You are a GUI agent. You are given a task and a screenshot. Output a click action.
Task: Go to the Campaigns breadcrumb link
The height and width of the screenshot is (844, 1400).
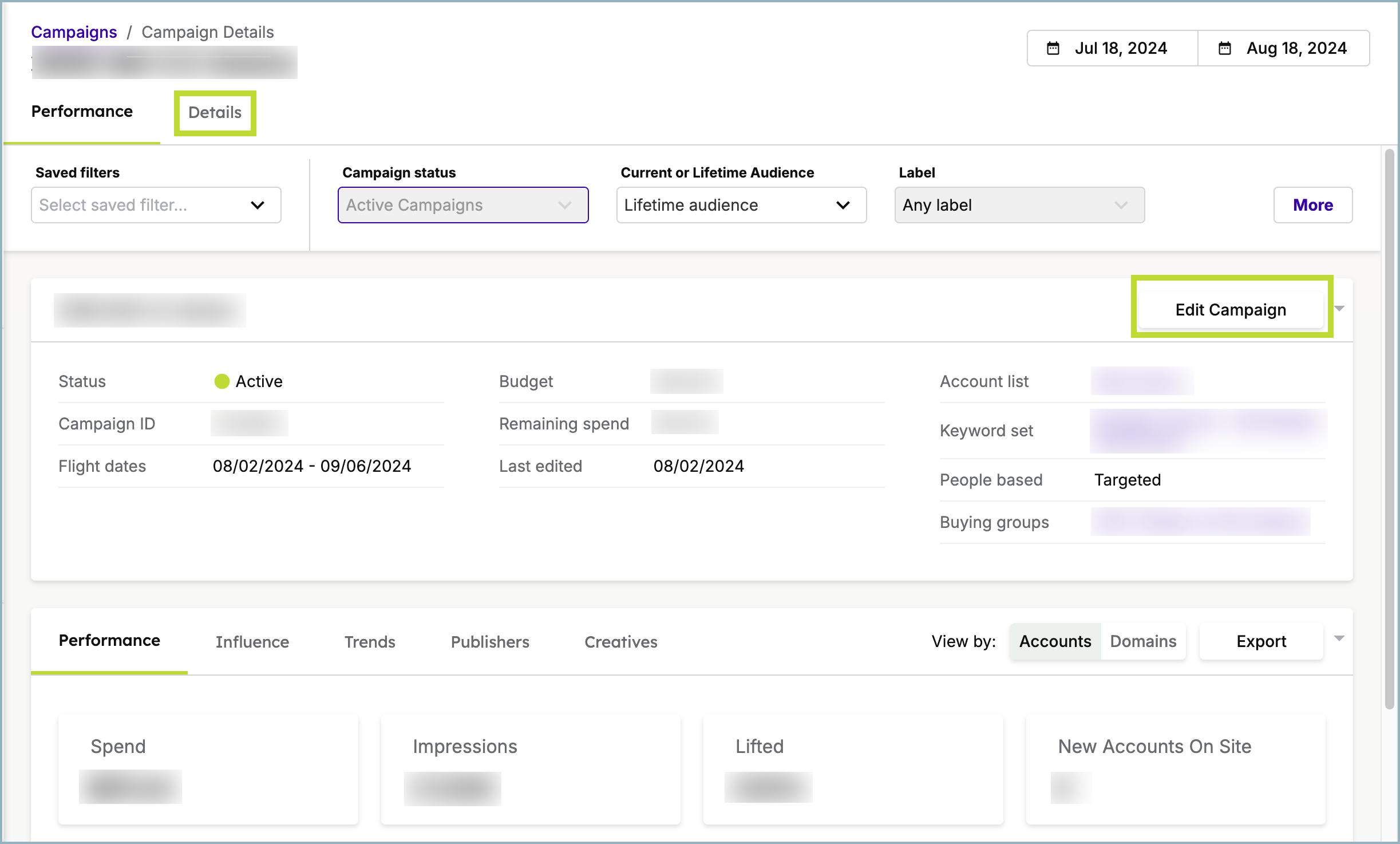coord(74,32)
